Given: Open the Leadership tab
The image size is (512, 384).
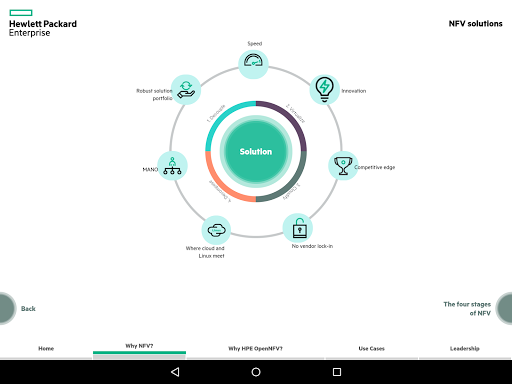Looking at the screenshot, I should tap(465, 348).
